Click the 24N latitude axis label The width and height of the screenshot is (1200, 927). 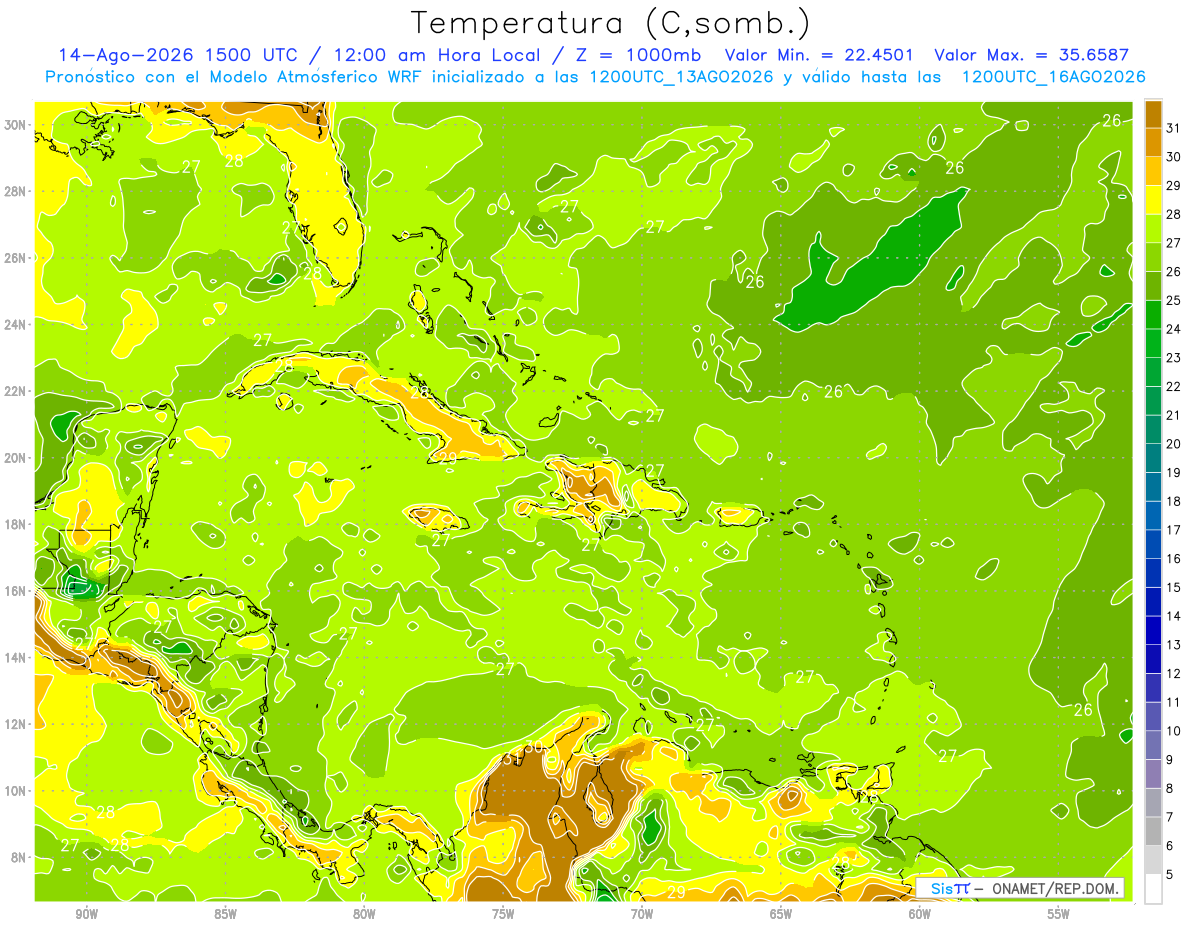pyautogui.click(x=17, y=325)
